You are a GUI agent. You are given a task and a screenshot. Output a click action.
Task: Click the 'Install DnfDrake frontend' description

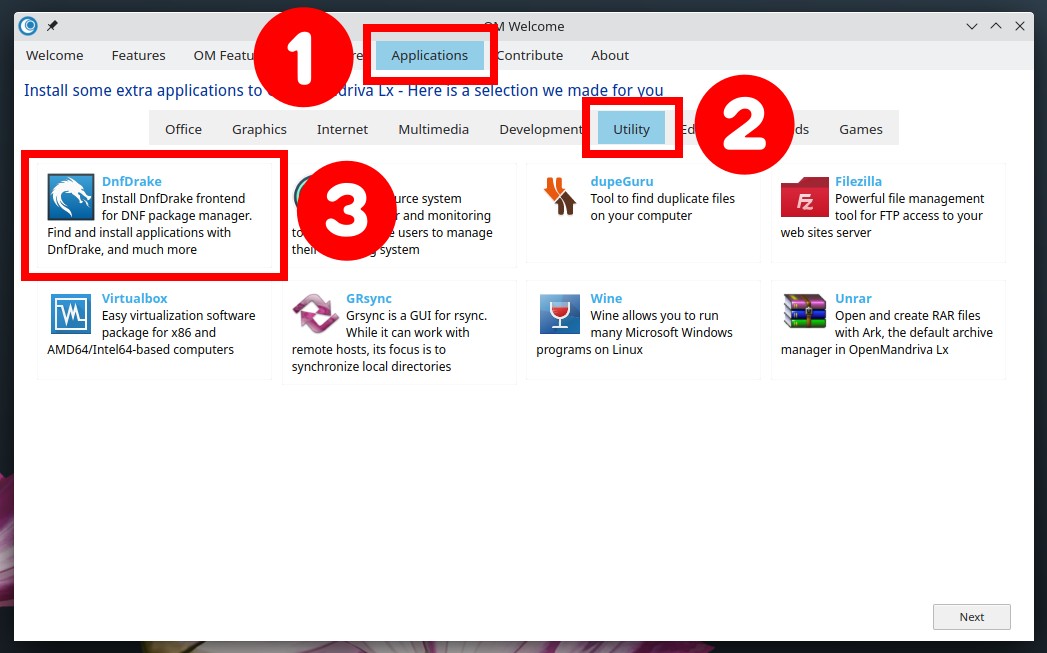pos(150,224)
